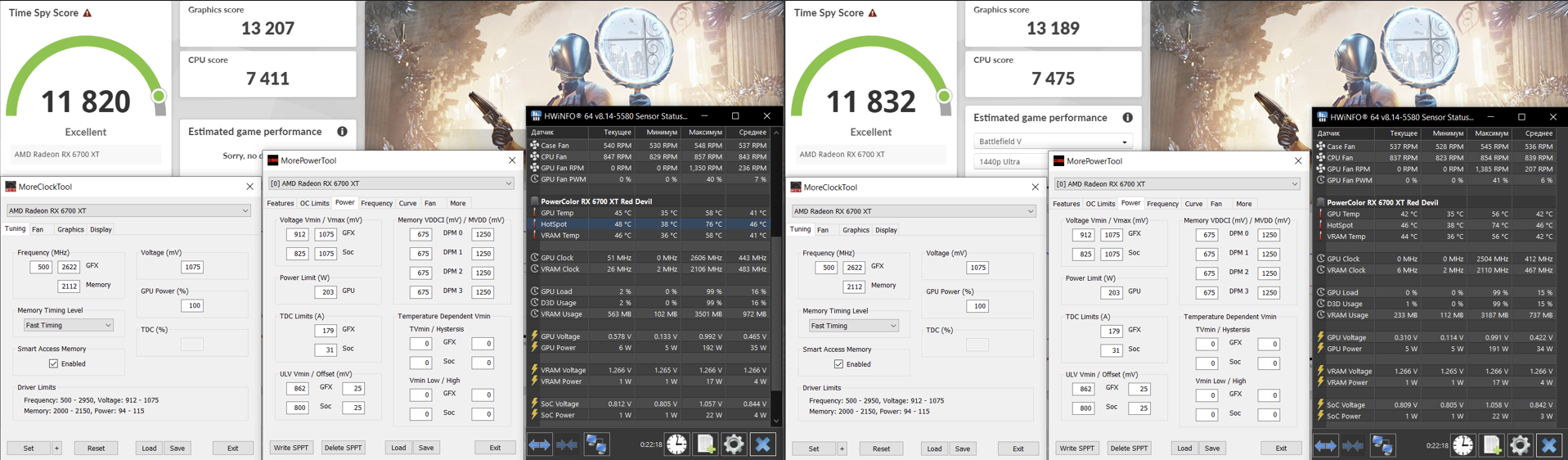This screenshot has height=460, width=1568.
Task: Click the 3501 MB VRAM Usage maximum value
Action: (x=705, y=313)
